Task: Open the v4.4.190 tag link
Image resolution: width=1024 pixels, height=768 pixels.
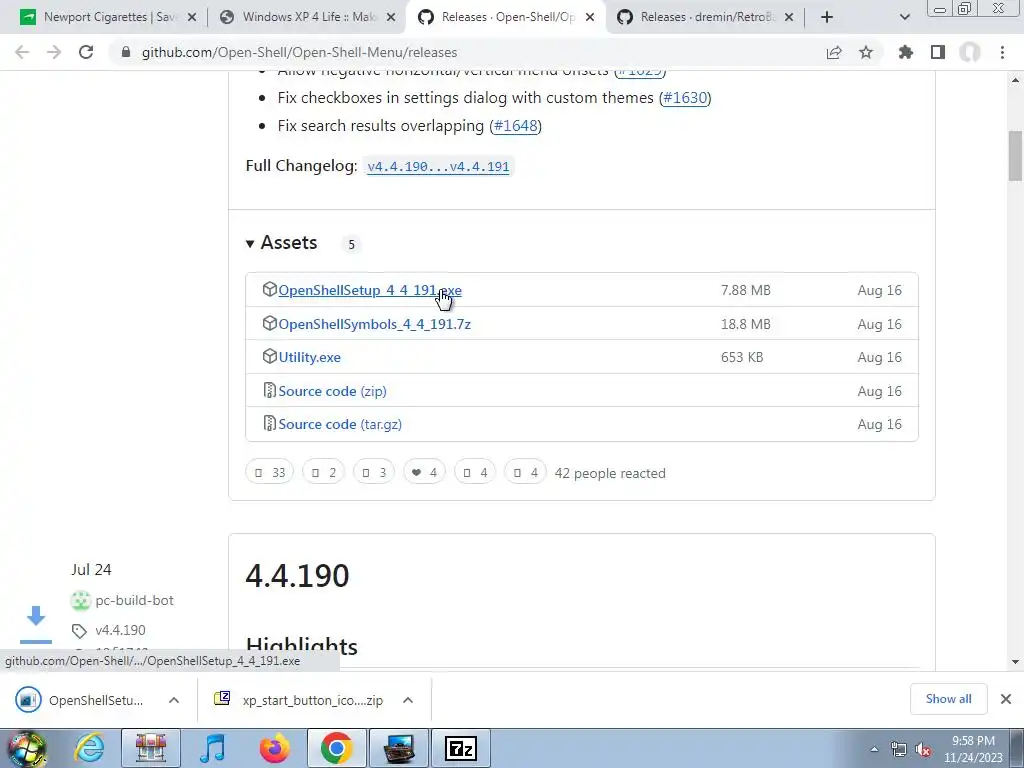Action: pos(120,630)
